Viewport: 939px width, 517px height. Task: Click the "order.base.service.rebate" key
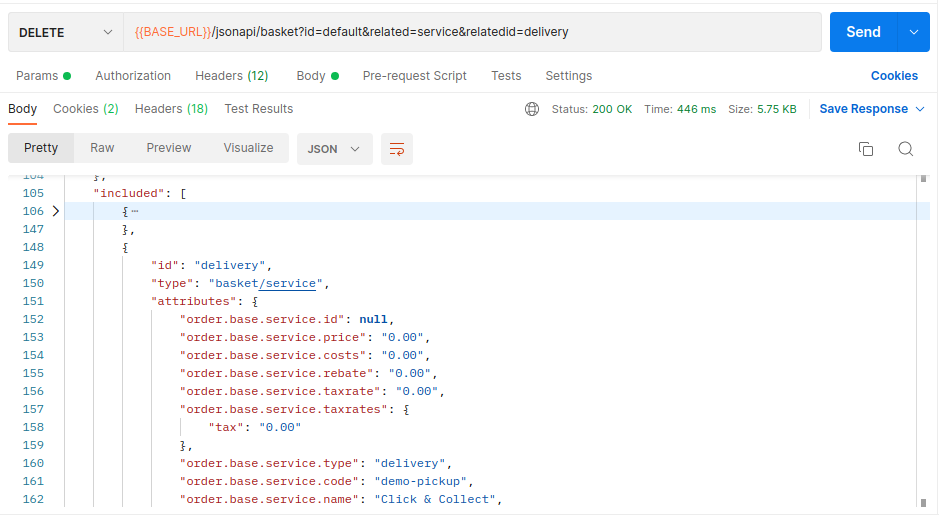click(x=277, y=373)
